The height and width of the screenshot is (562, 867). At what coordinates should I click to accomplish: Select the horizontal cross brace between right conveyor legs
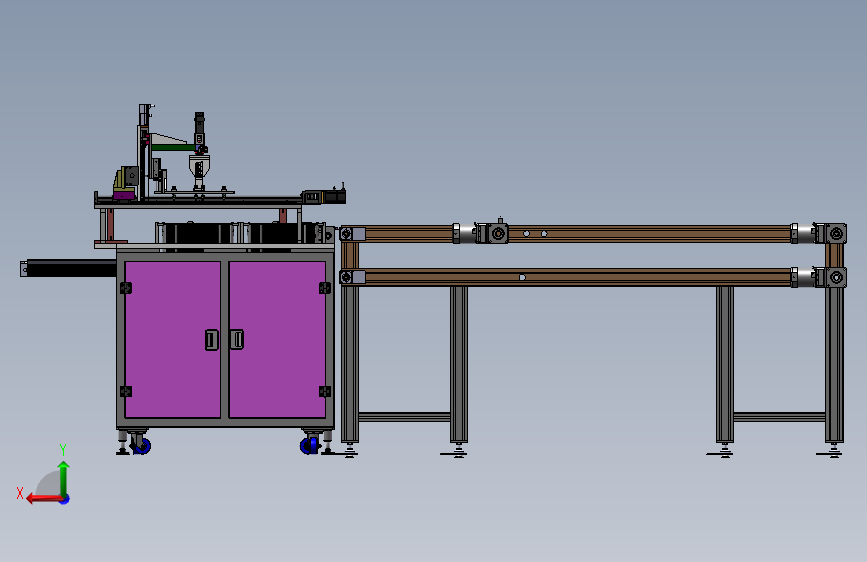point(780,417)
